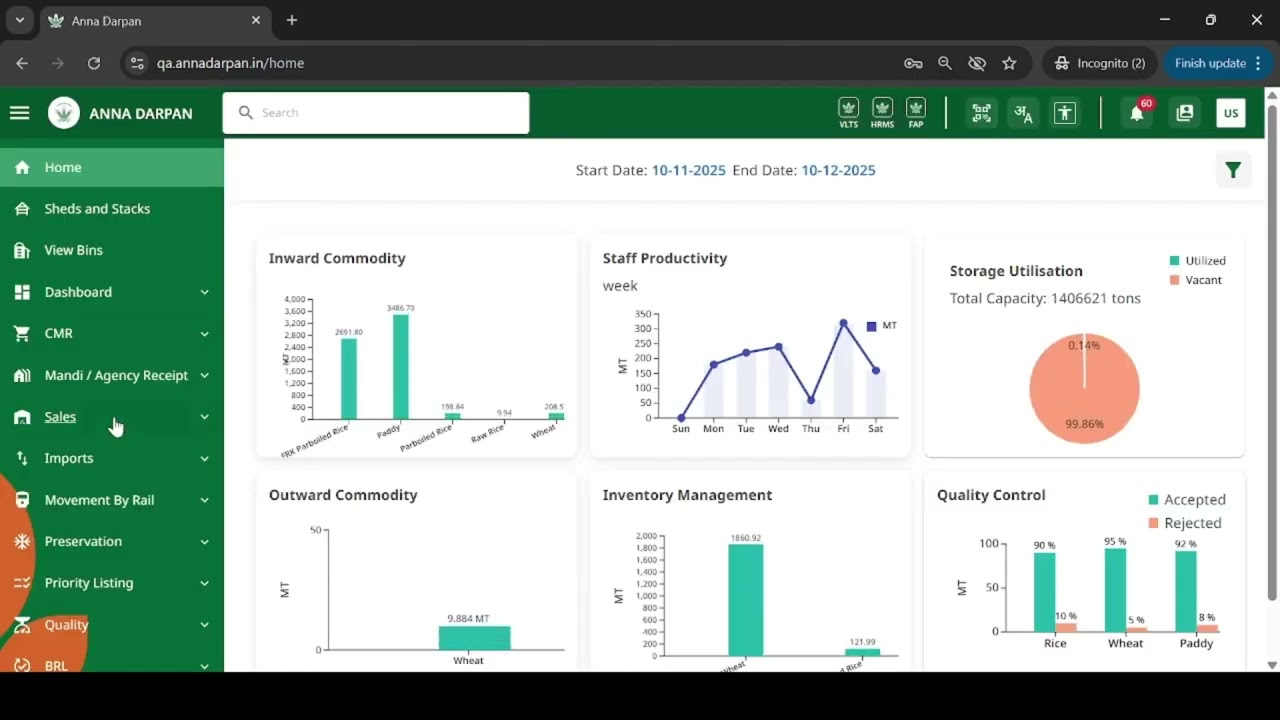This screenshot has height=720, width=1280.
Task: Open the contacts library icon
Action: tap(1185, 113)
